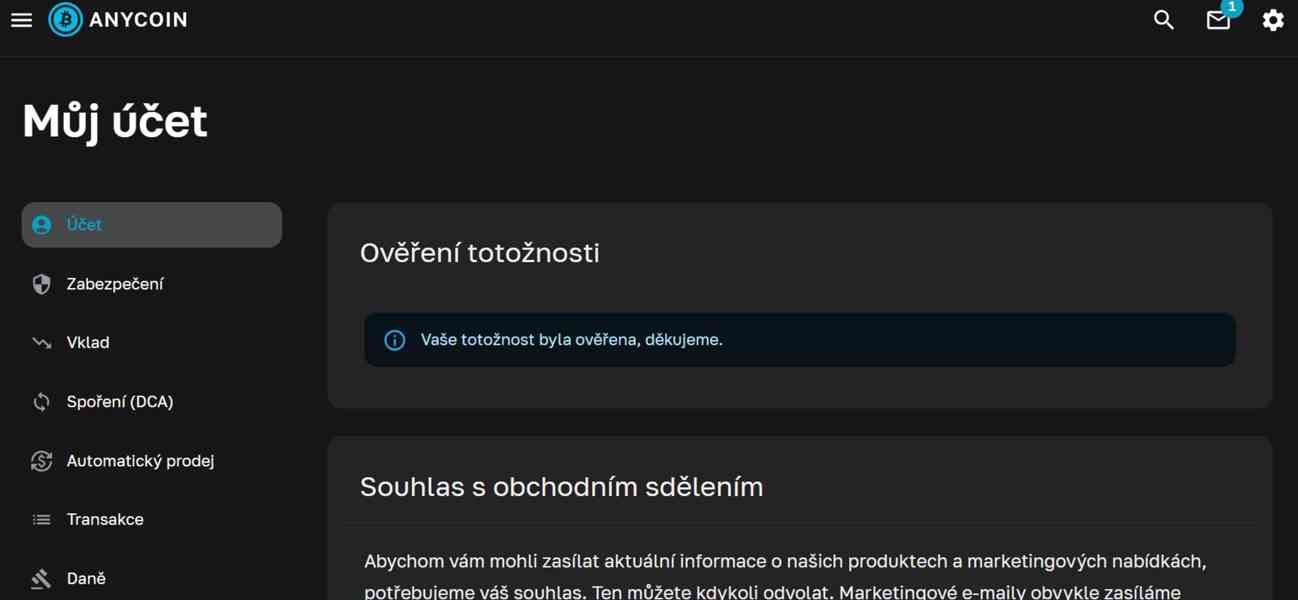Open the hamburger navigation menu
Image resolution: width=1298 pixels, height=600 pixels.
21,20
